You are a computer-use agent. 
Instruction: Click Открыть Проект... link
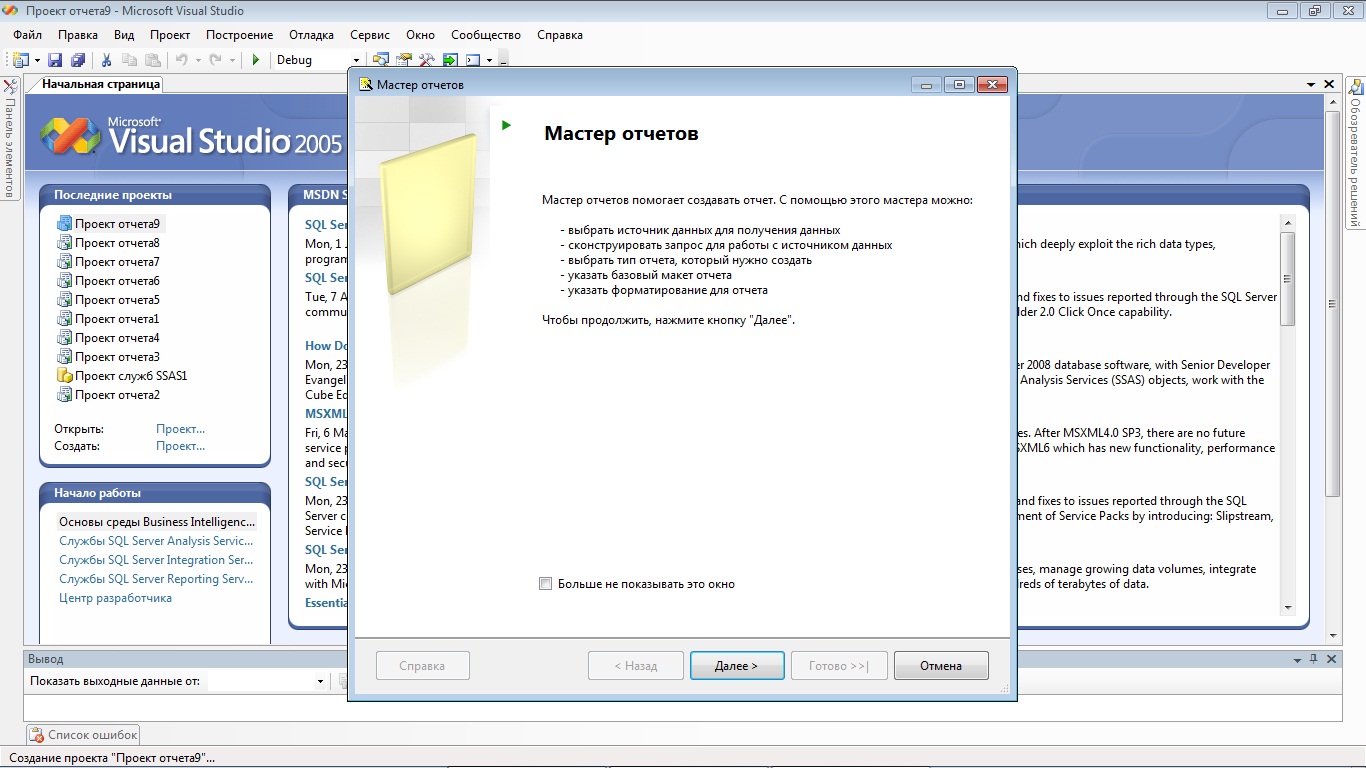(x=180, y=429)
